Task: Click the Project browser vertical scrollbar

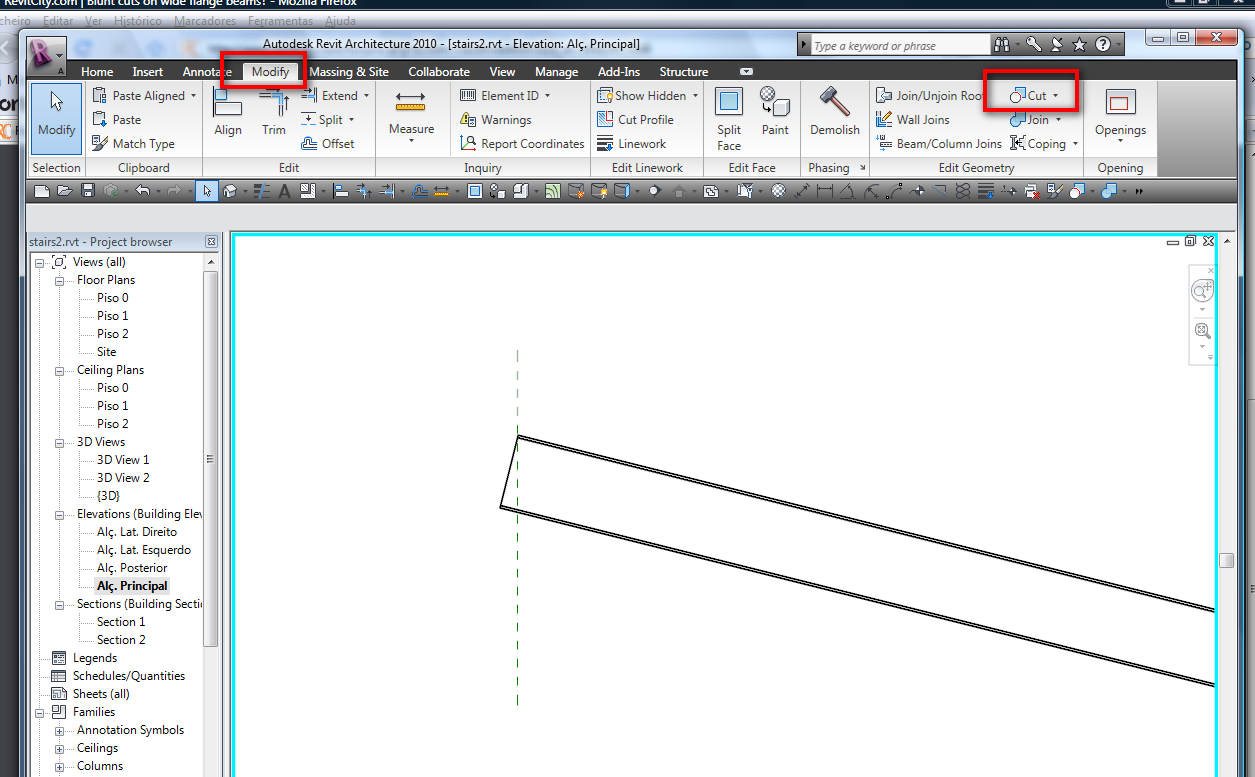Action: click(211, 459)
